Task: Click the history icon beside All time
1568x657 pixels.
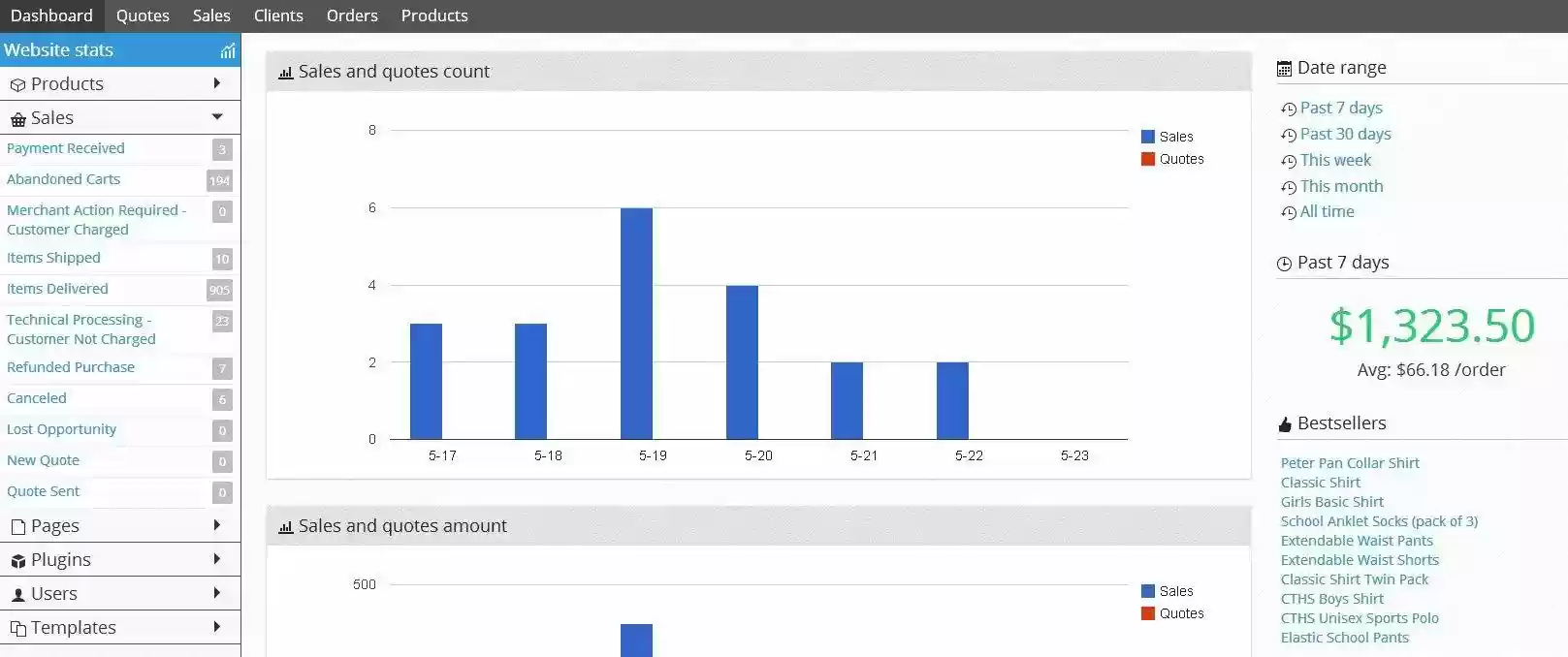Action: 1289,213
